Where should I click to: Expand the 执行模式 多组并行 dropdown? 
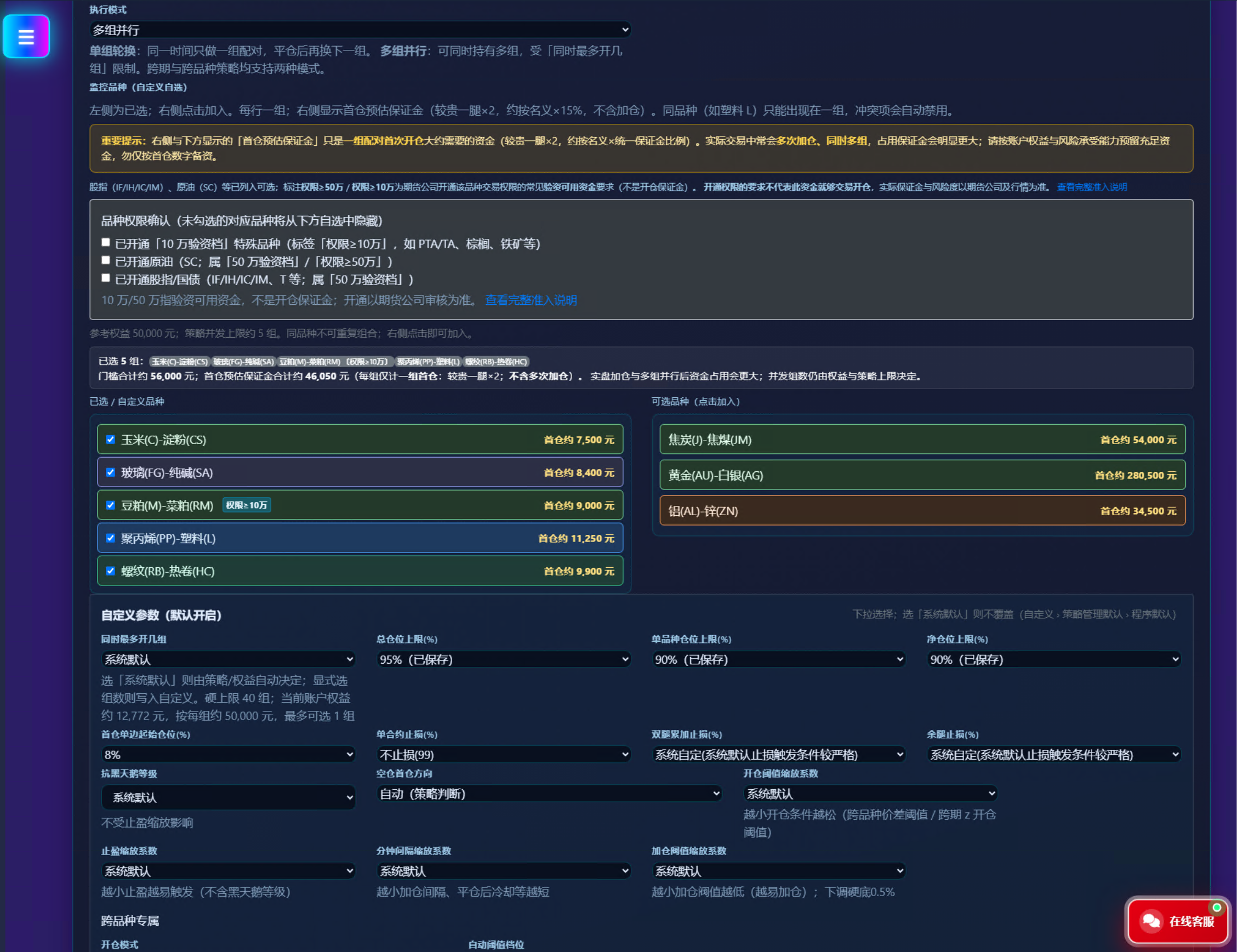(360, 30)
